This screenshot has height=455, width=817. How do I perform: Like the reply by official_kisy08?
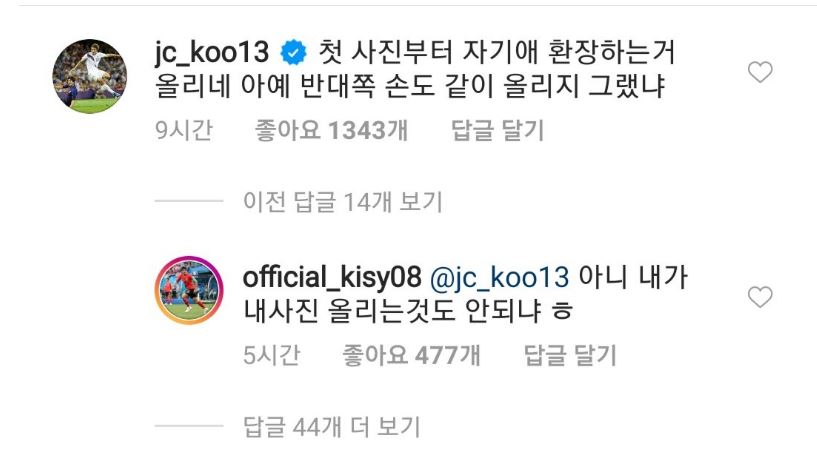pos(760,297)
